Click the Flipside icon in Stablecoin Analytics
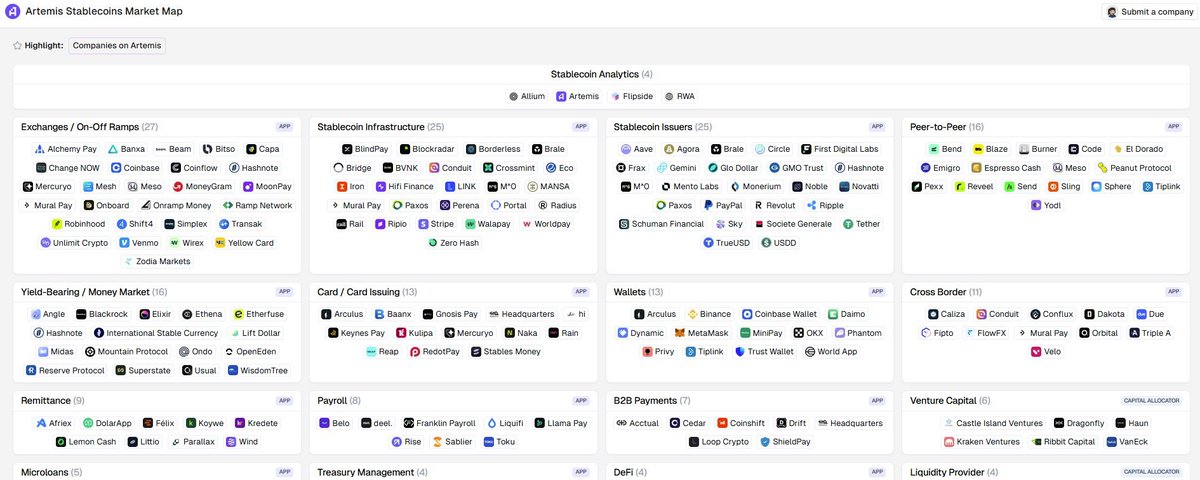The width and height of the screenshot is (1200, 480). coord(616,96)
